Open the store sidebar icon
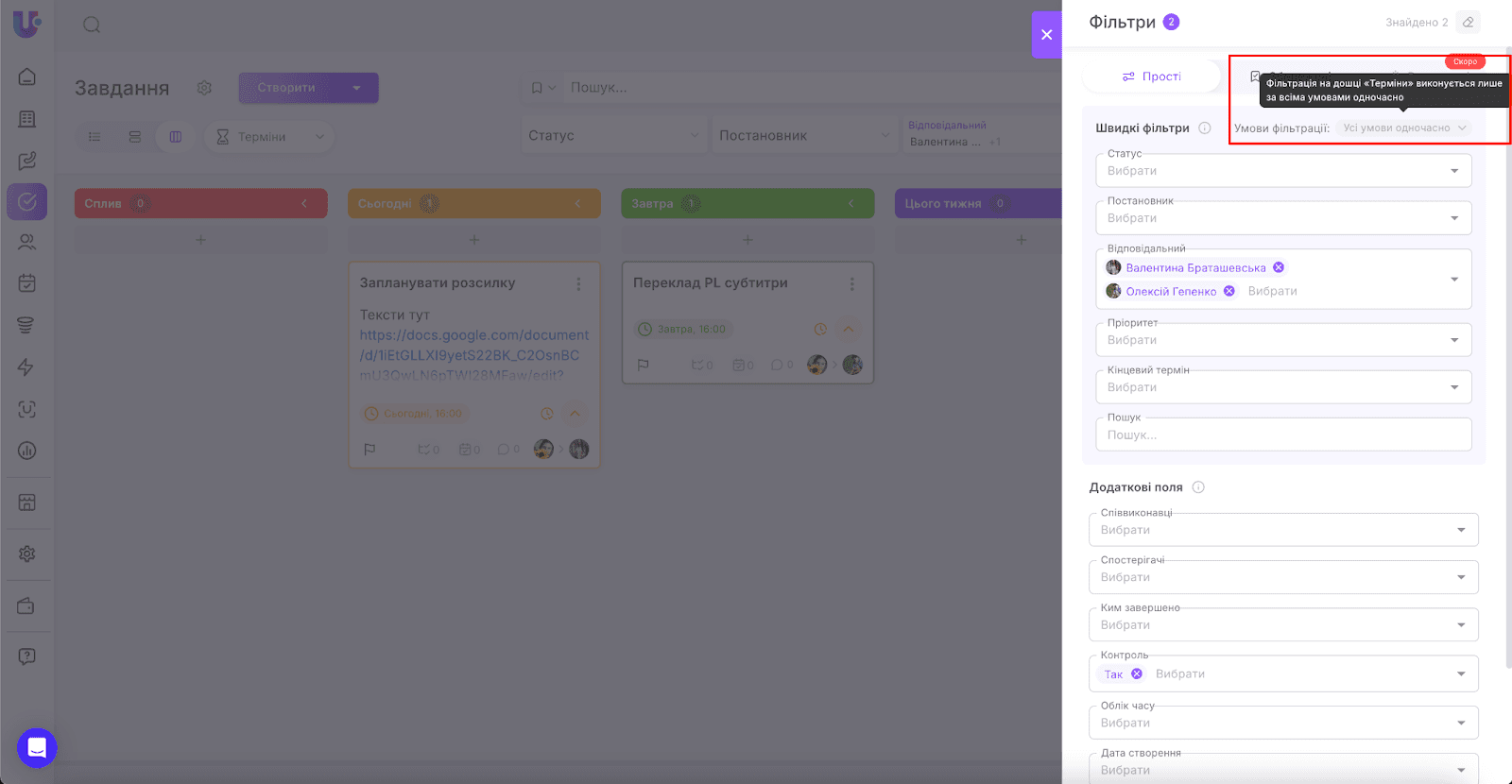Viewport: 1512px width, 784px height. [26, 502]
